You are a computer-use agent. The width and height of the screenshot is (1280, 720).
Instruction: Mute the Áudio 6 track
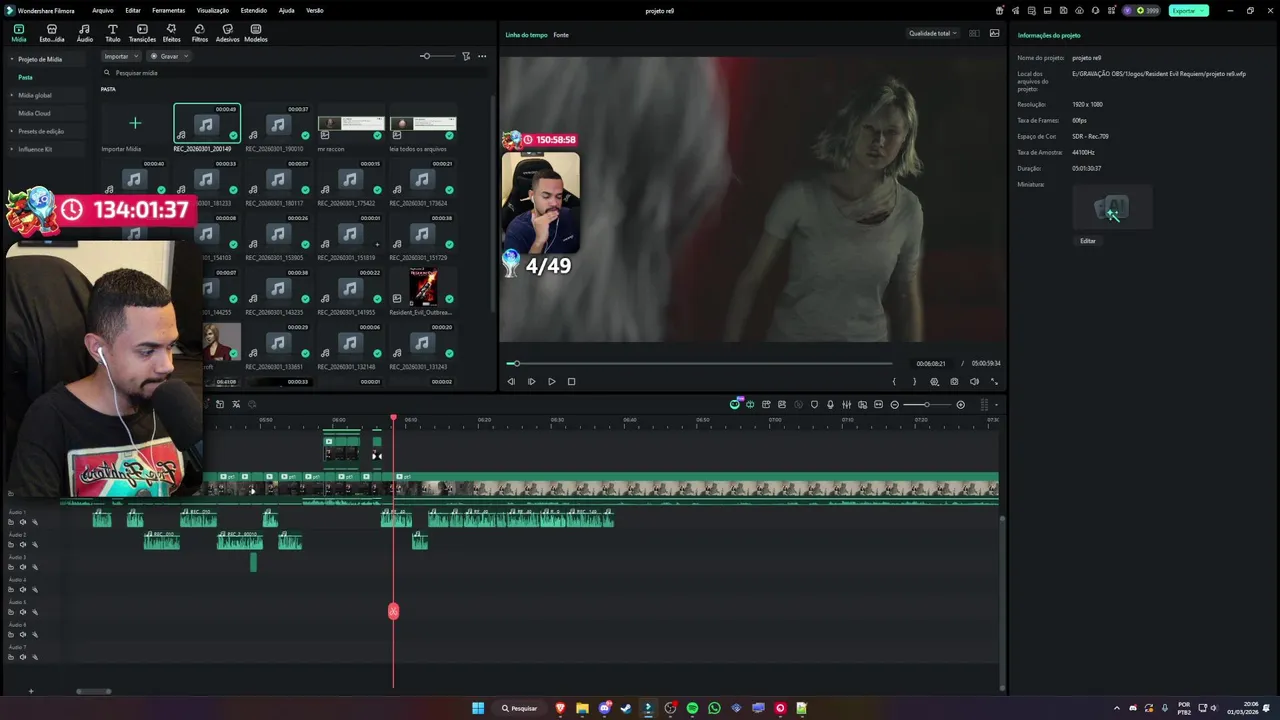point(23,635)
